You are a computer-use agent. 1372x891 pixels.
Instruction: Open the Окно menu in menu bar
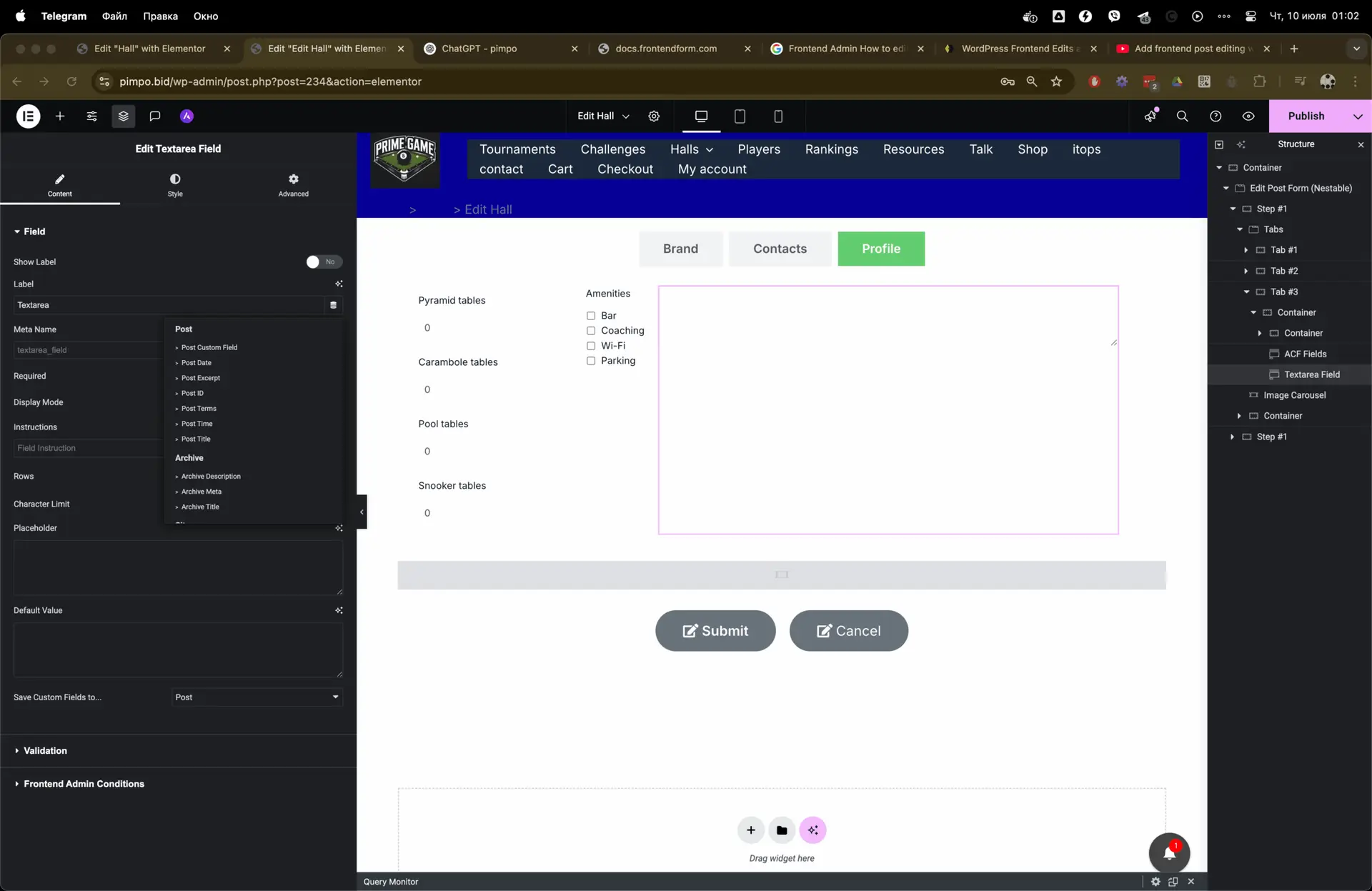(206, 16)
